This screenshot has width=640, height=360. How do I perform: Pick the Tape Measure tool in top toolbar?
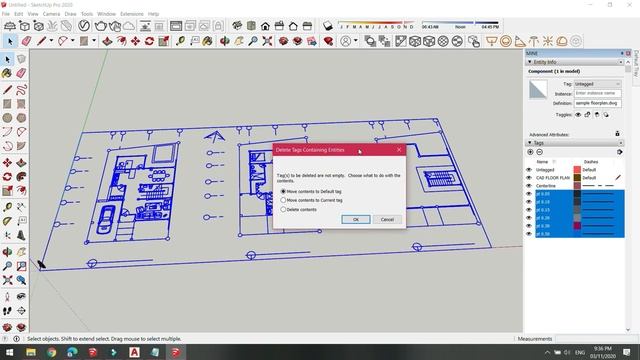(x=180, y=41)
